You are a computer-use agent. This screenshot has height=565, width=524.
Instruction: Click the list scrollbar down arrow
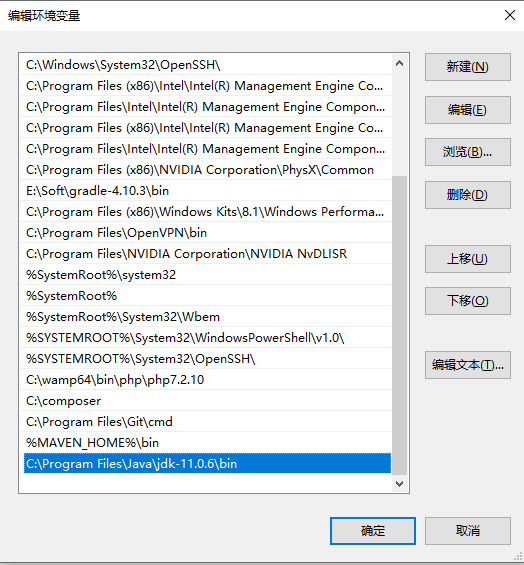point(399,484)
